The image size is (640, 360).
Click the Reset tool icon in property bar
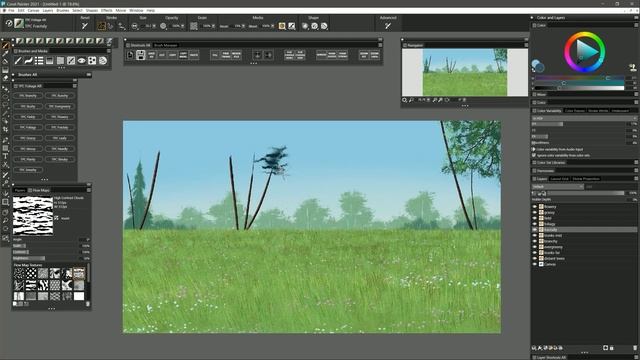(x=84, y=26)
